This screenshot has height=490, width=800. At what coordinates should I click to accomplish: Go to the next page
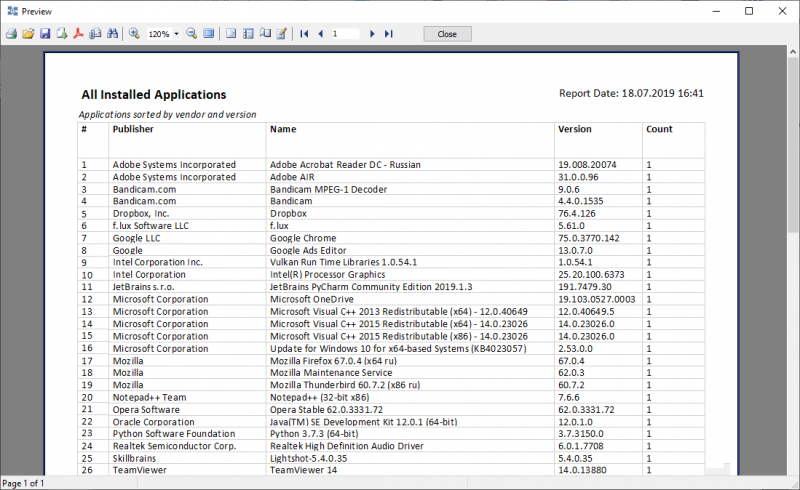[x=372, y=34]
